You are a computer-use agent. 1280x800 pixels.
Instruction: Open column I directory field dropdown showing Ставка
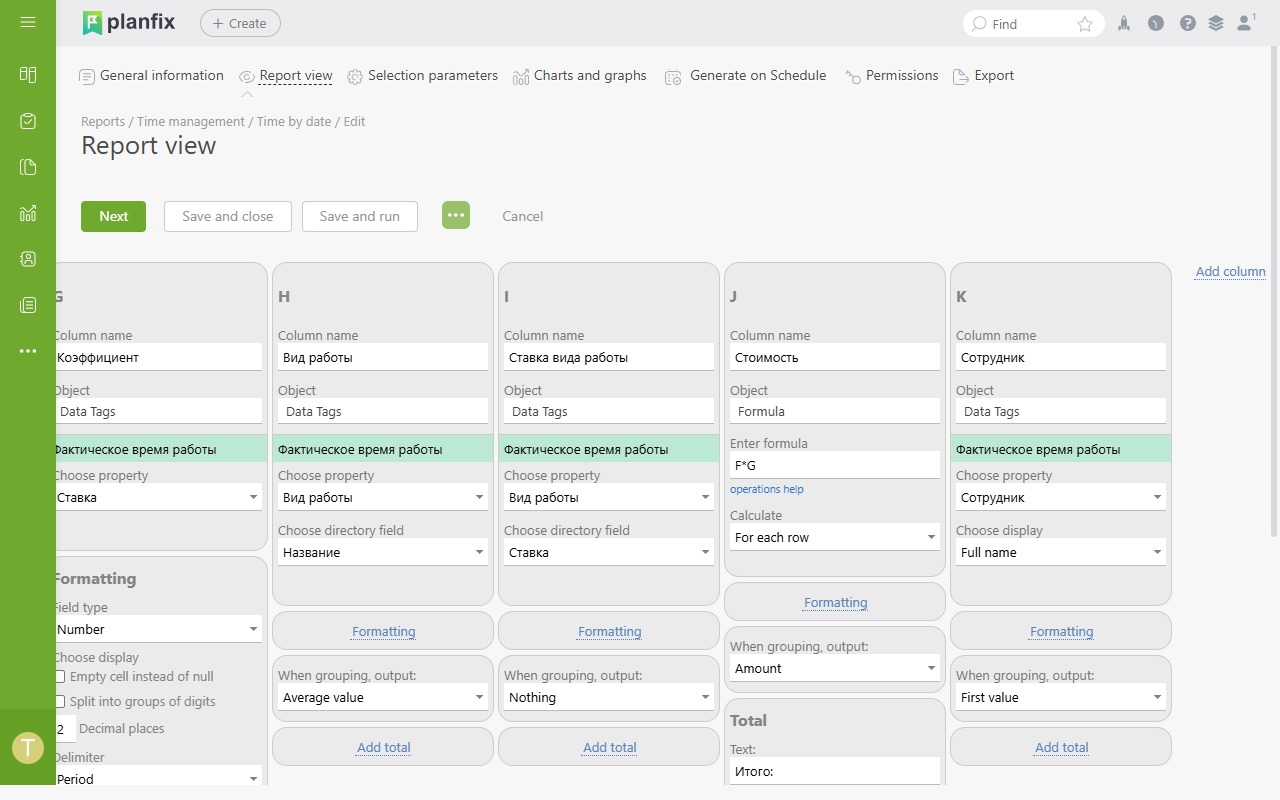(609, 552)
